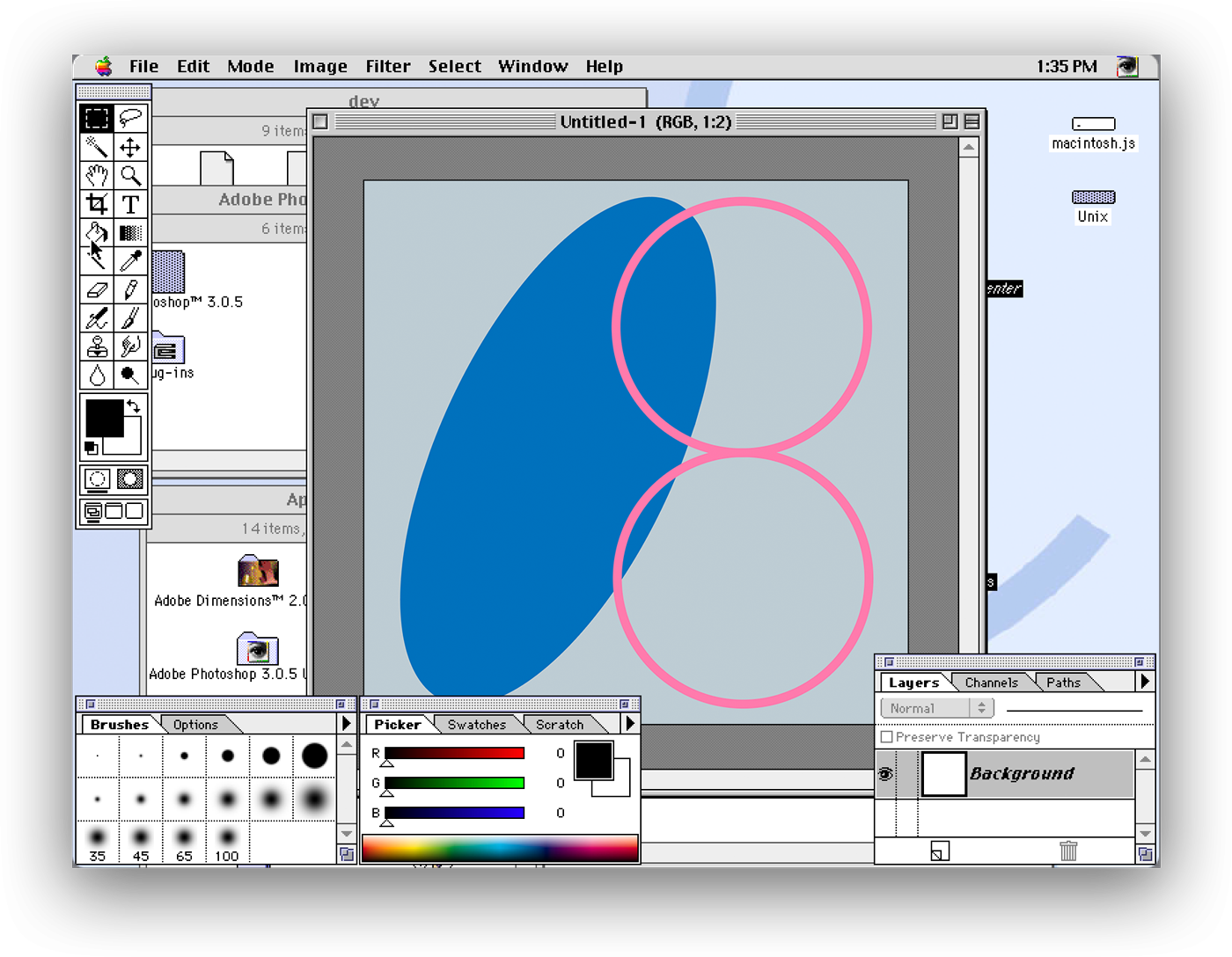This screenshot has width=1232, height=957.
Task: Select the Hand tool
Action: (x=97, y=175)
